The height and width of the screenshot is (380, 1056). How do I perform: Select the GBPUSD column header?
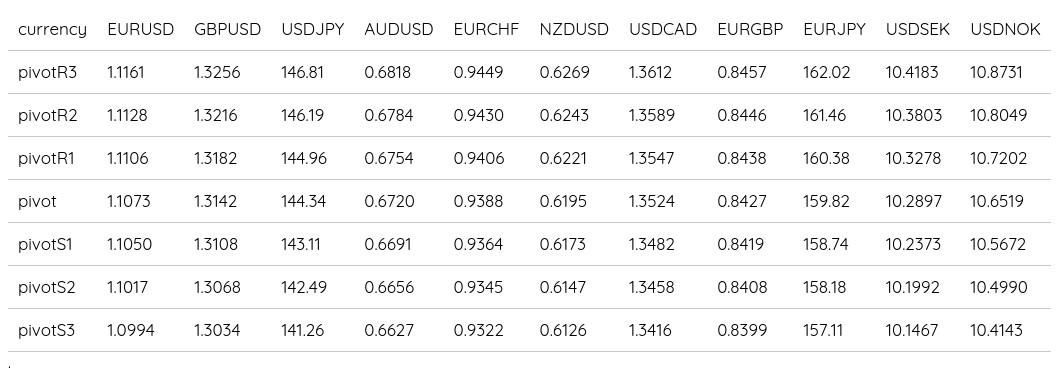point(228,30)
